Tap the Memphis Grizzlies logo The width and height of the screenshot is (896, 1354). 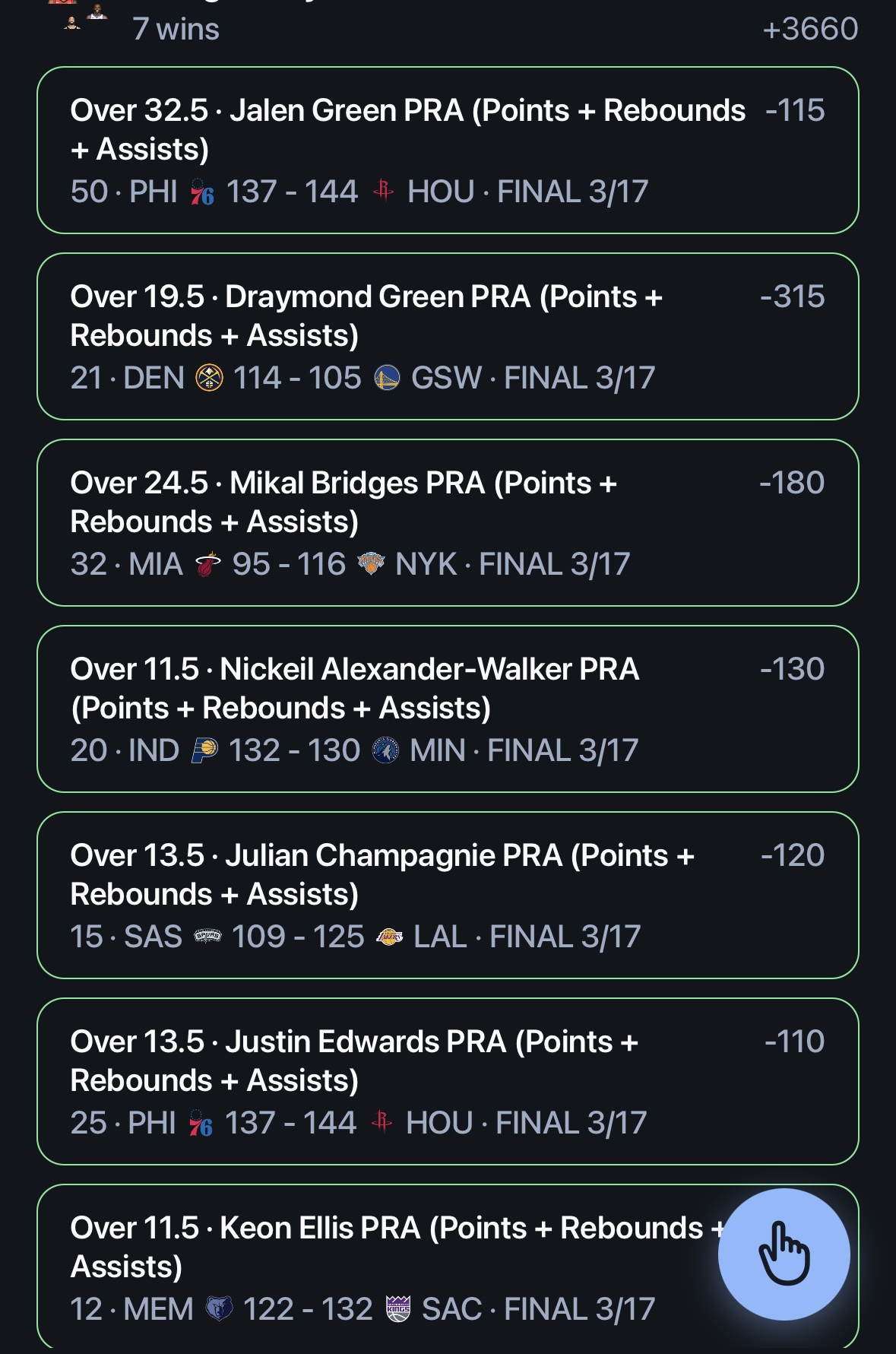click(219, 1309)
